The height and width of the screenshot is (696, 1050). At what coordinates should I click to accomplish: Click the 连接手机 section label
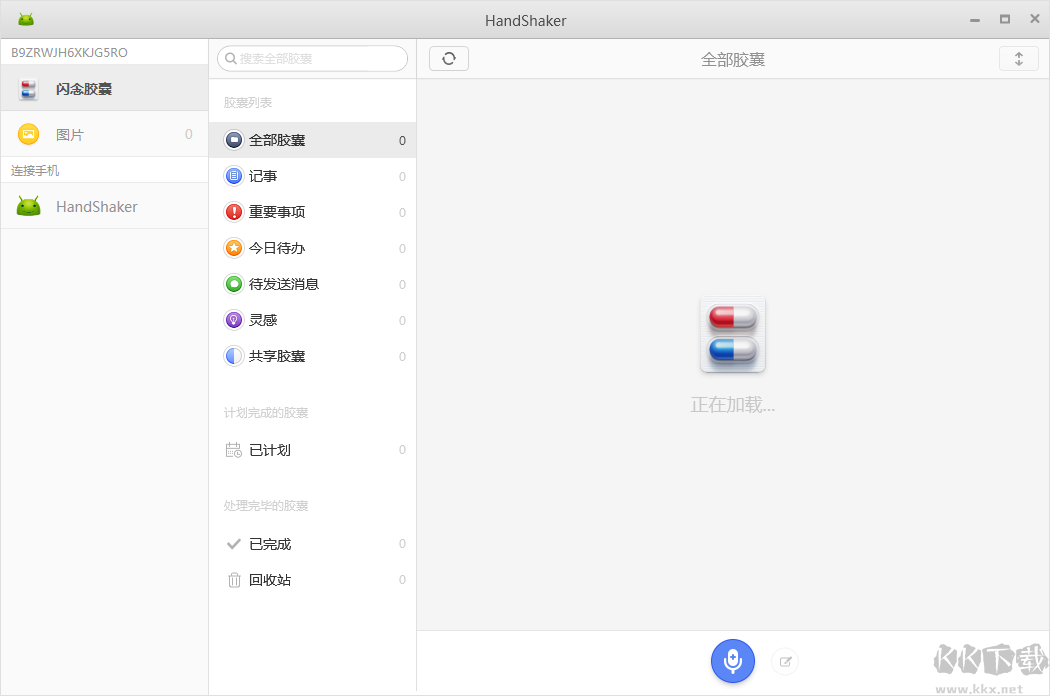pyautogui.click(x=35, y=171)
